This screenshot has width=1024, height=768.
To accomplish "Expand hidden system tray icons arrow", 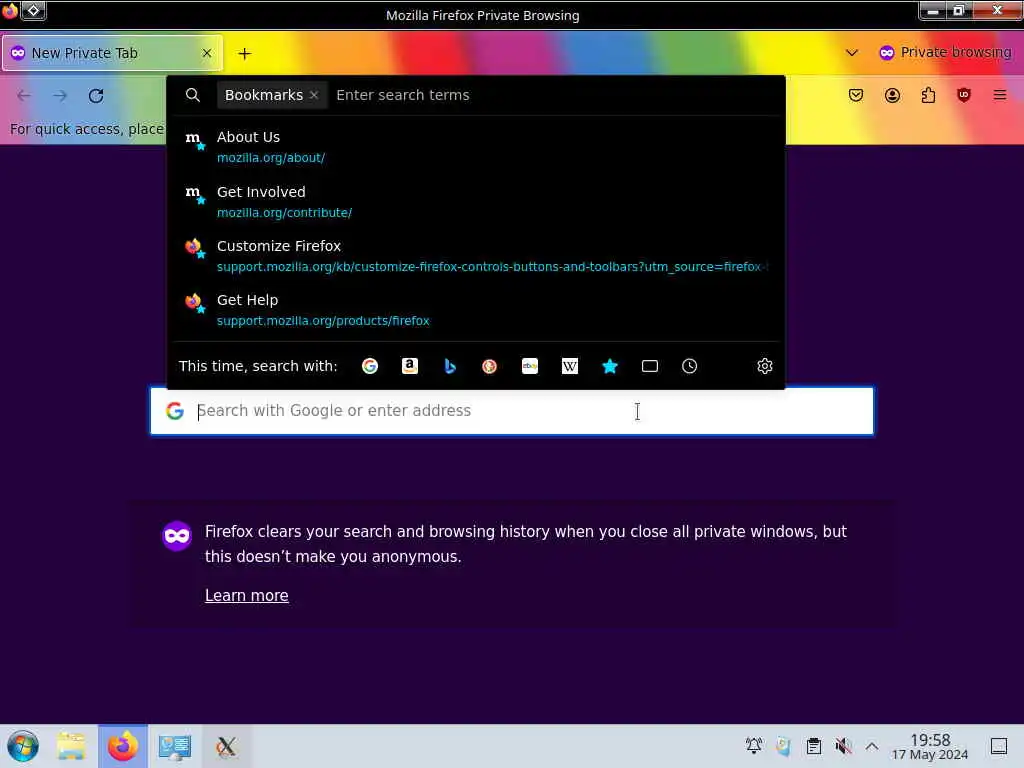I will [x=872, y=746].
